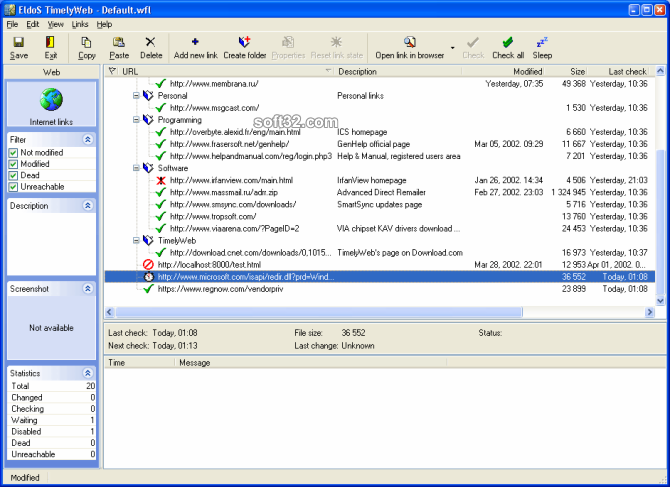Image resolution: width=670 pixels, height=487 pixels.
Task: Sort by the Description column header
Action: tap(398, 71)
